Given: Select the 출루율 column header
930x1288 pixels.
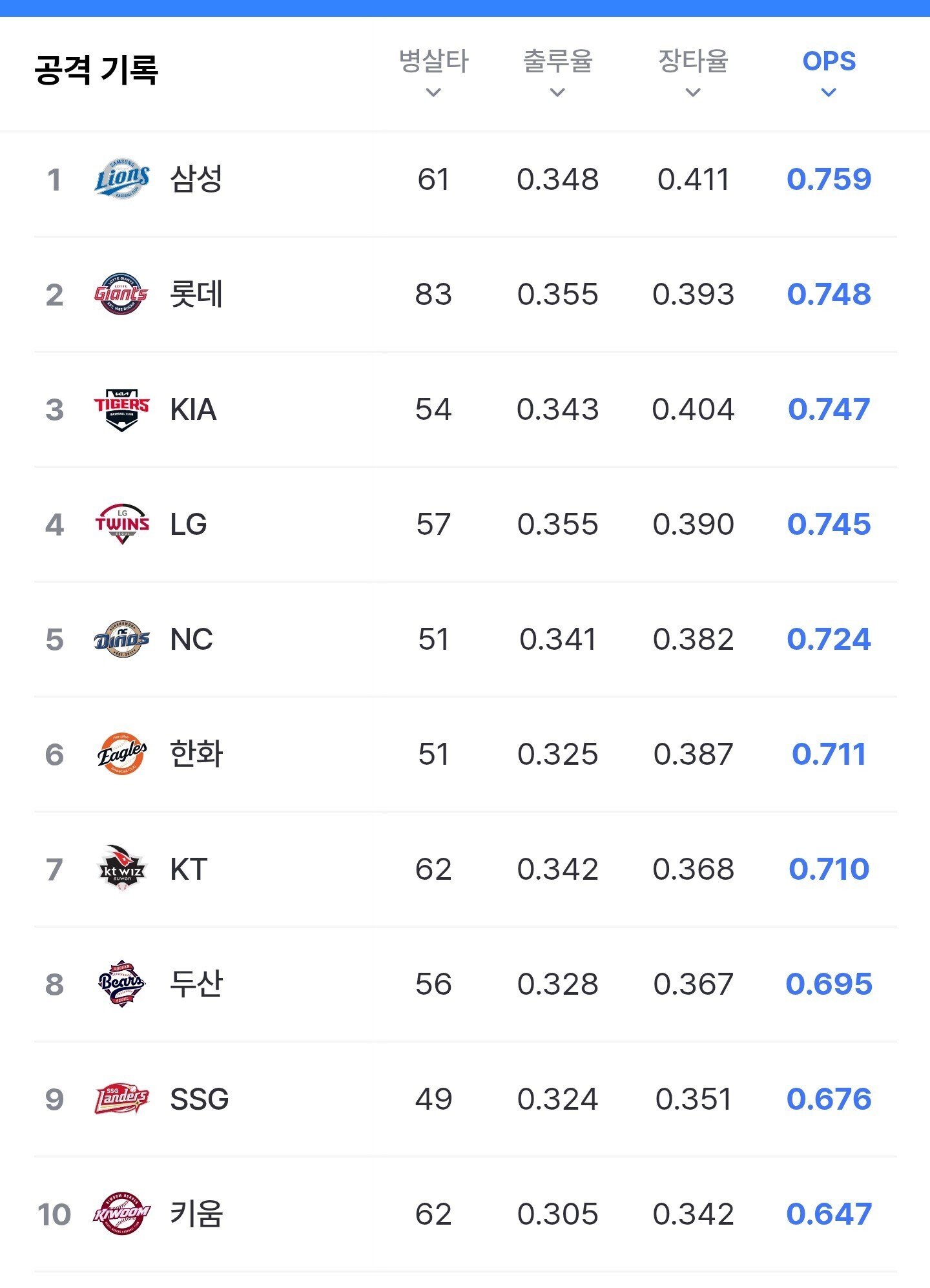Looking at the screenshot, I should 557,61.
